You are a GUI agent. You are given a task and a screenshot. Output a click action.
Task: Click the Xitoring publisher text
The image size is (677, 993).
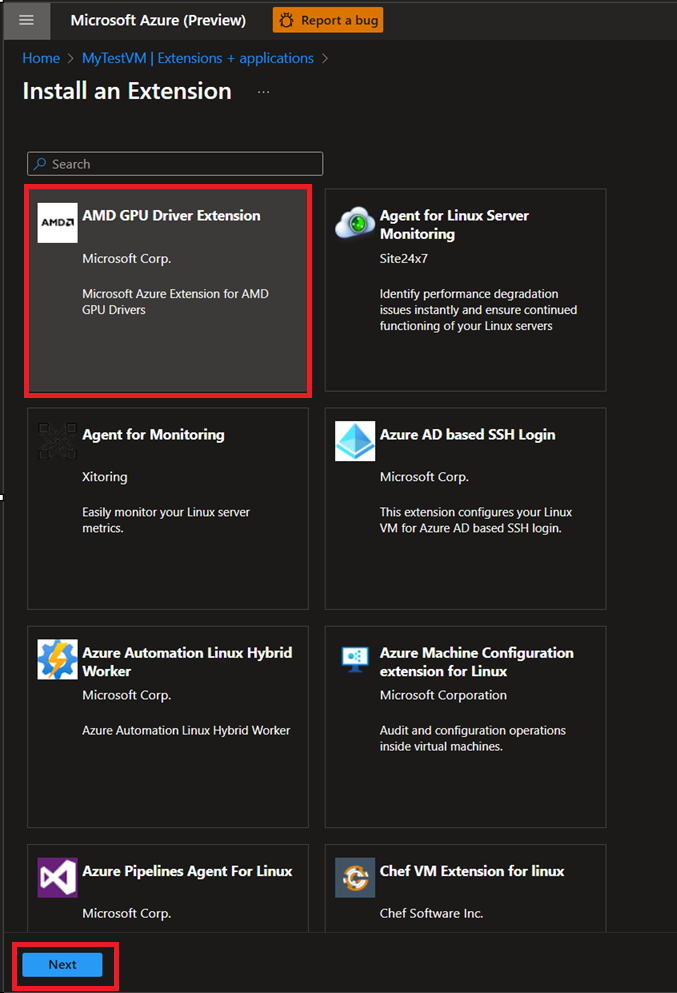tap(104, 477)
